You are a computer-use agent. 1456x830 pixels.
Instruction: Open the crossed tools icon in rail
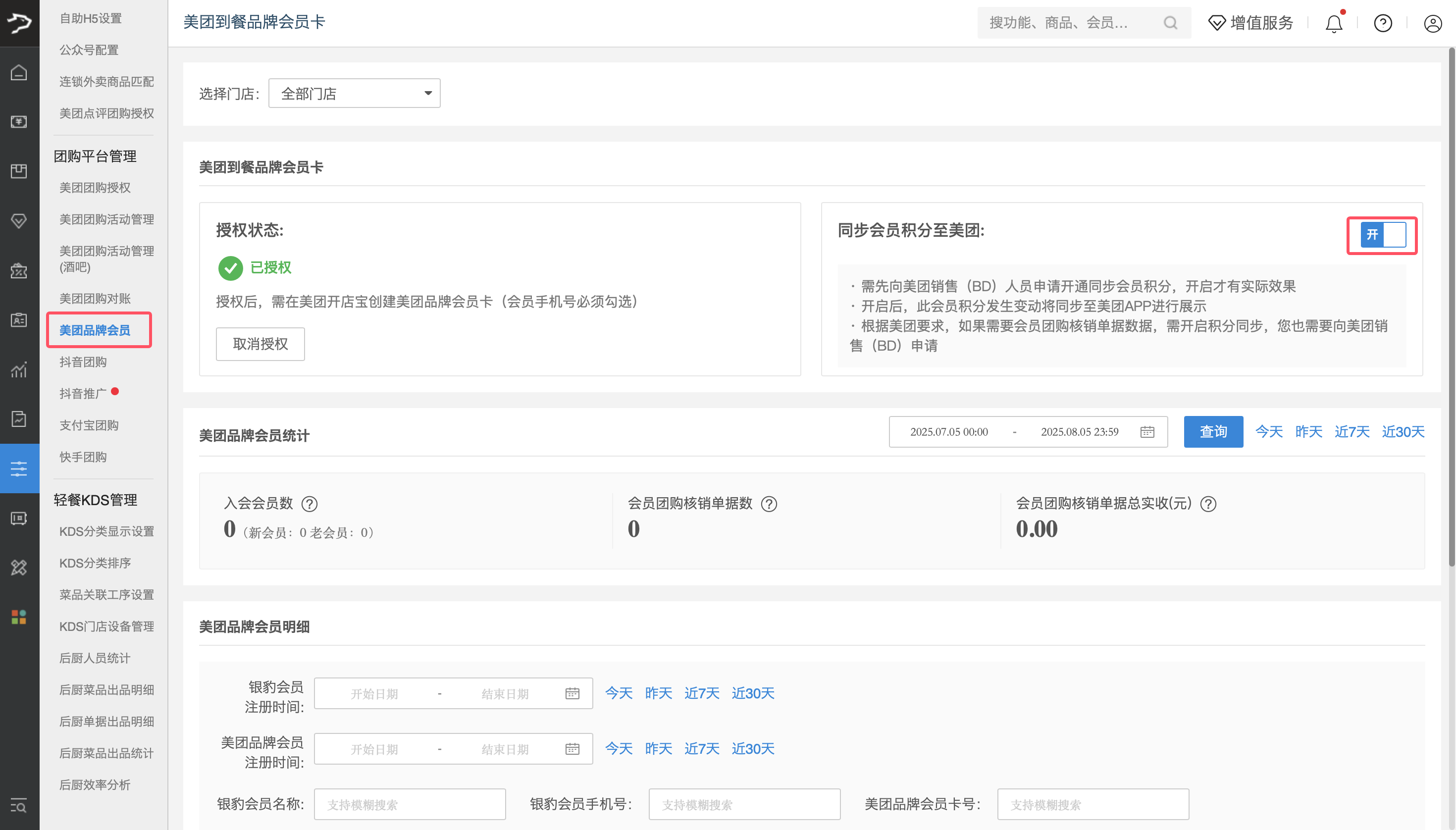tap(19, 568)
